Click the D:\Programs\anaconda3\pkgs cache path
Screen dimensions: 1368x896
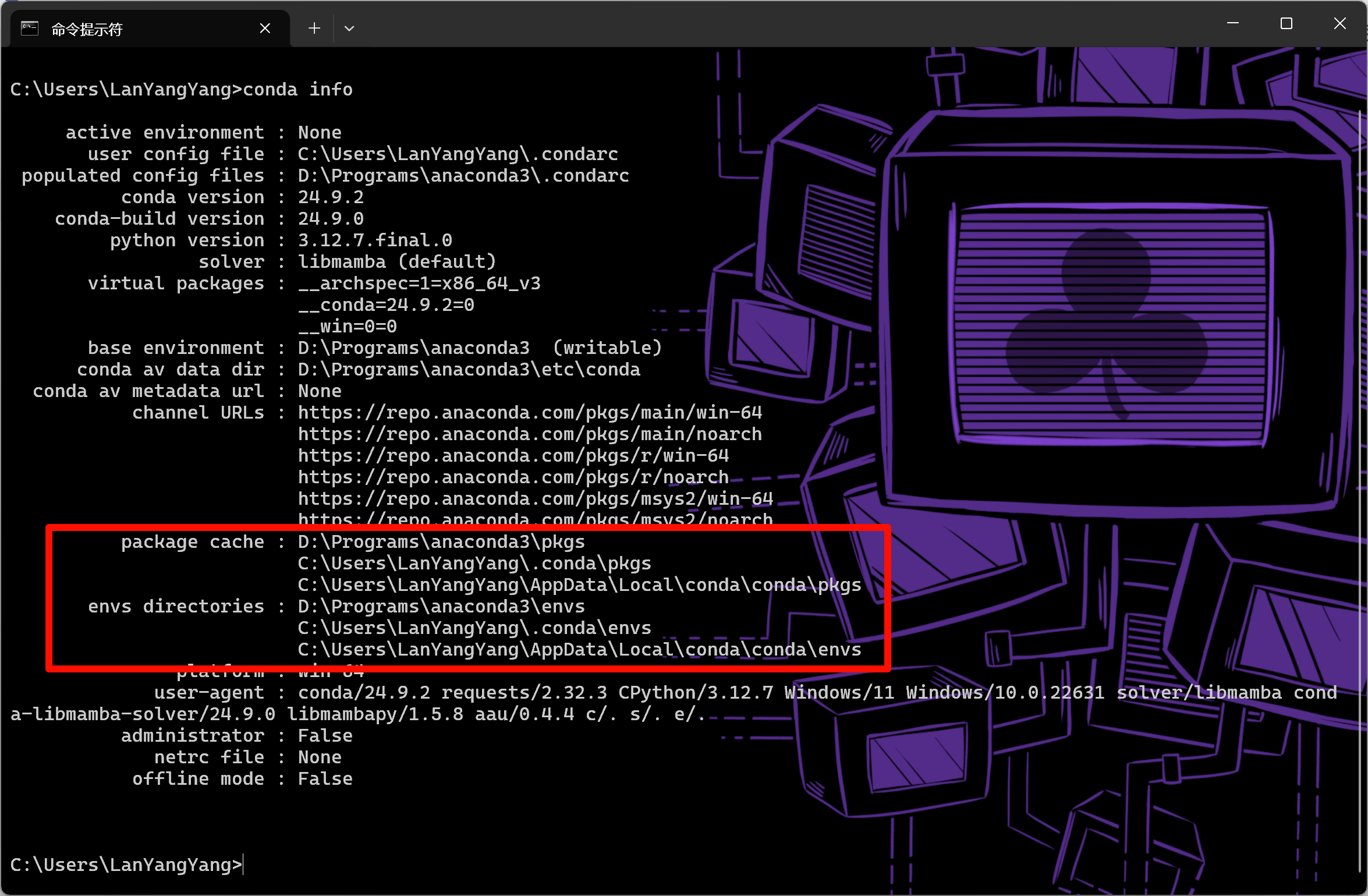point(441,542)
